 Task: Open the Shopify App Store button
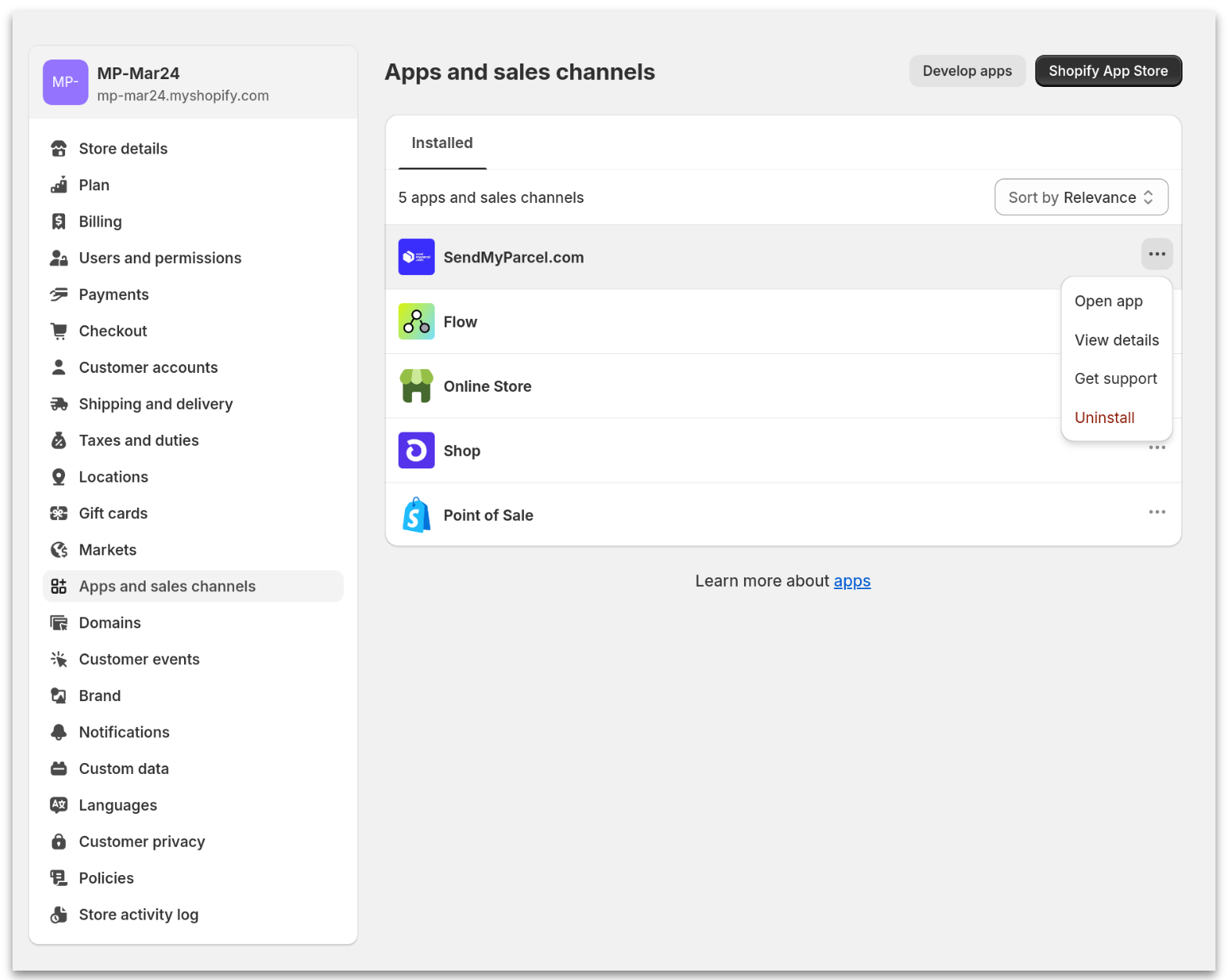tap(1107, 71)
